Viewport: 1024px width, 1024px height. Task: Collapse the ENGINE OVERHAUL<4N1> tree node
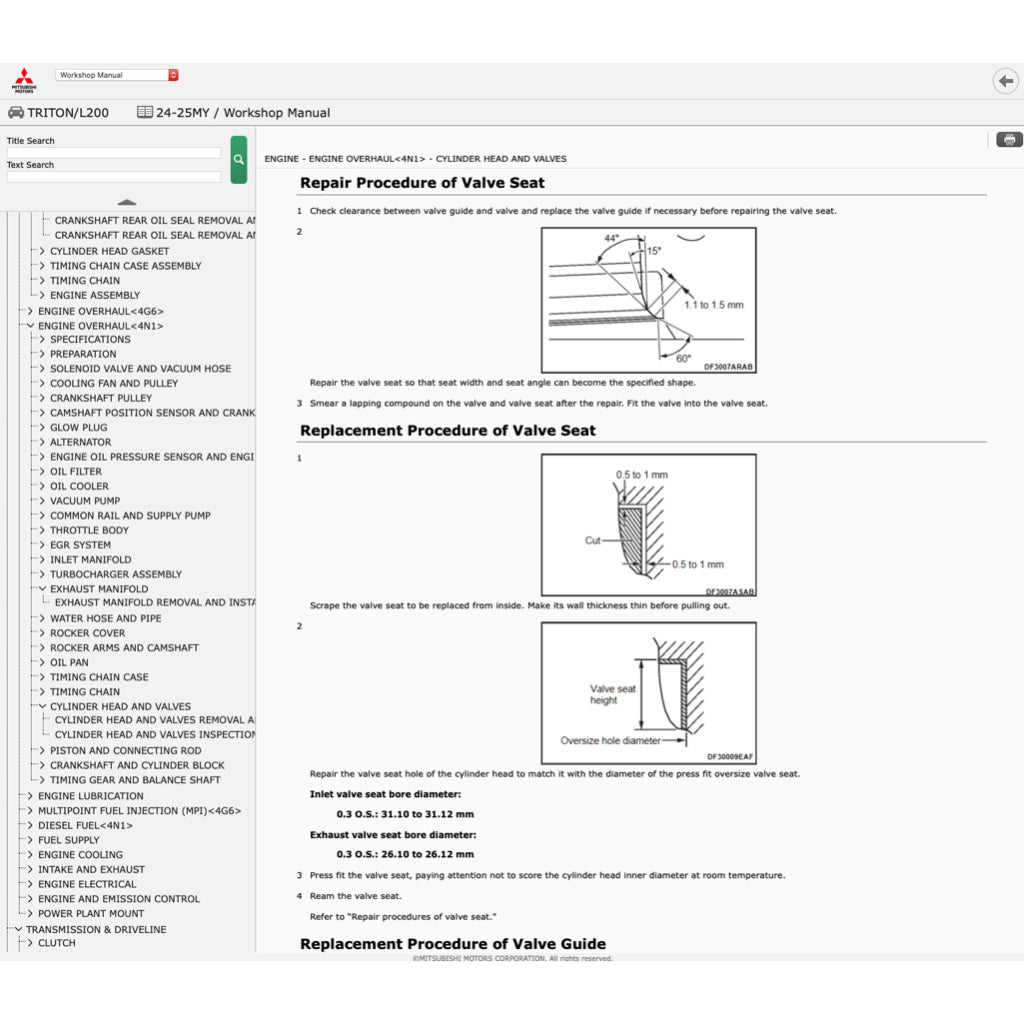[x=30, y=326]
